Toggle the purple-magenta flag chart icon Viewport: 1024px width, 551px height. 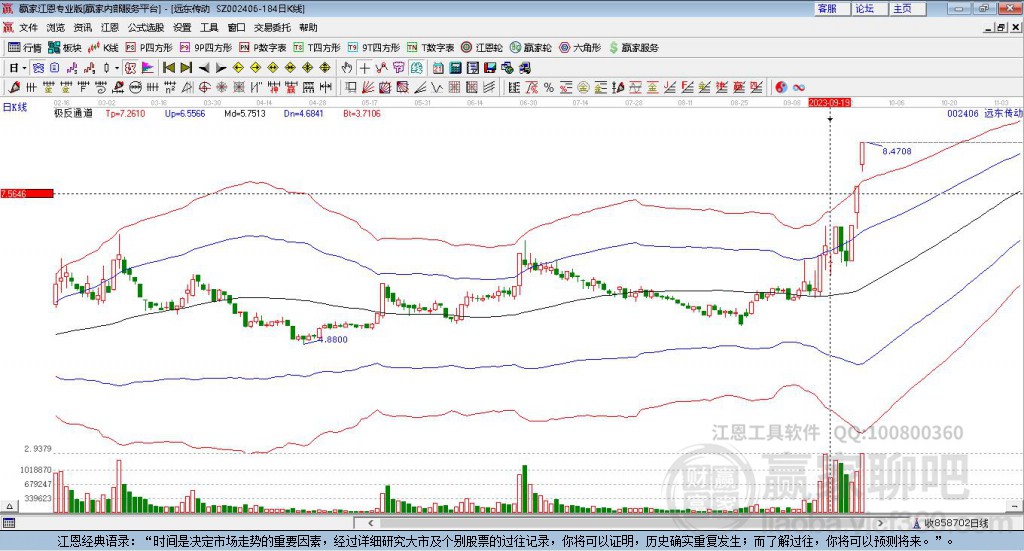148,68
